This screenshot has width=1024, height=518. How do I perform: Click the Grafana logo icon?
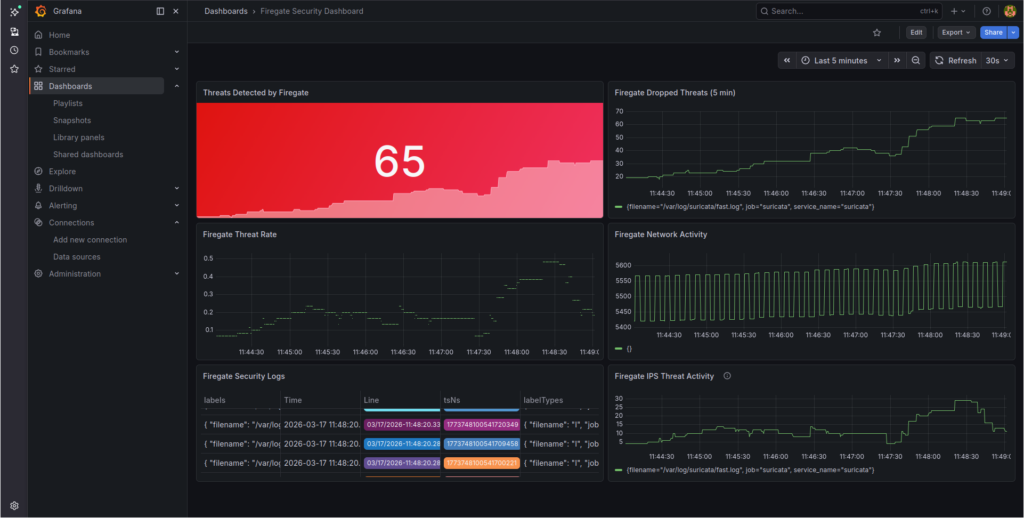point(40,11)
